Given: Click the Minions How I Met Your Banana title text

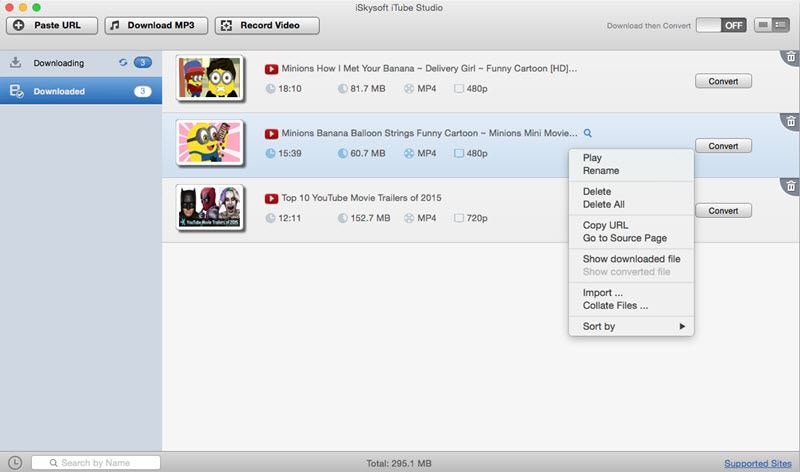Looking at the screenshot, I should (429, 68).
